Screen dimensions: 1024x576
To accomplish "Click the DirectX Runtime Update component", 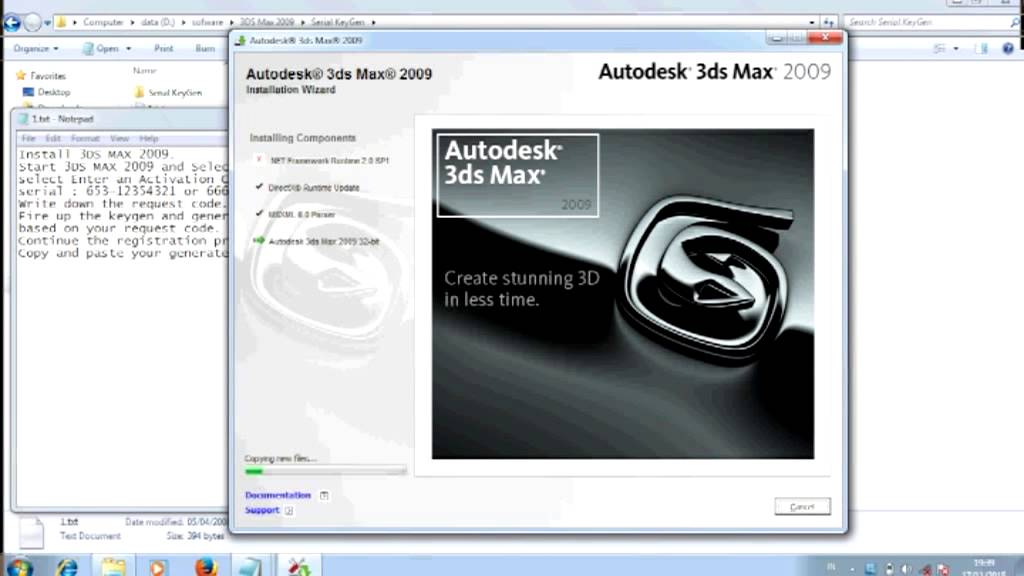I will pyautogui.click(x=313, y=187).
